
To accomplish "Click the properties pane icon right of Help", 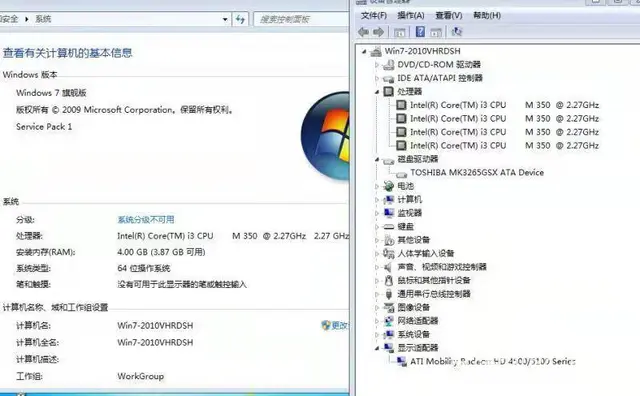I will (x=436, y=32).
